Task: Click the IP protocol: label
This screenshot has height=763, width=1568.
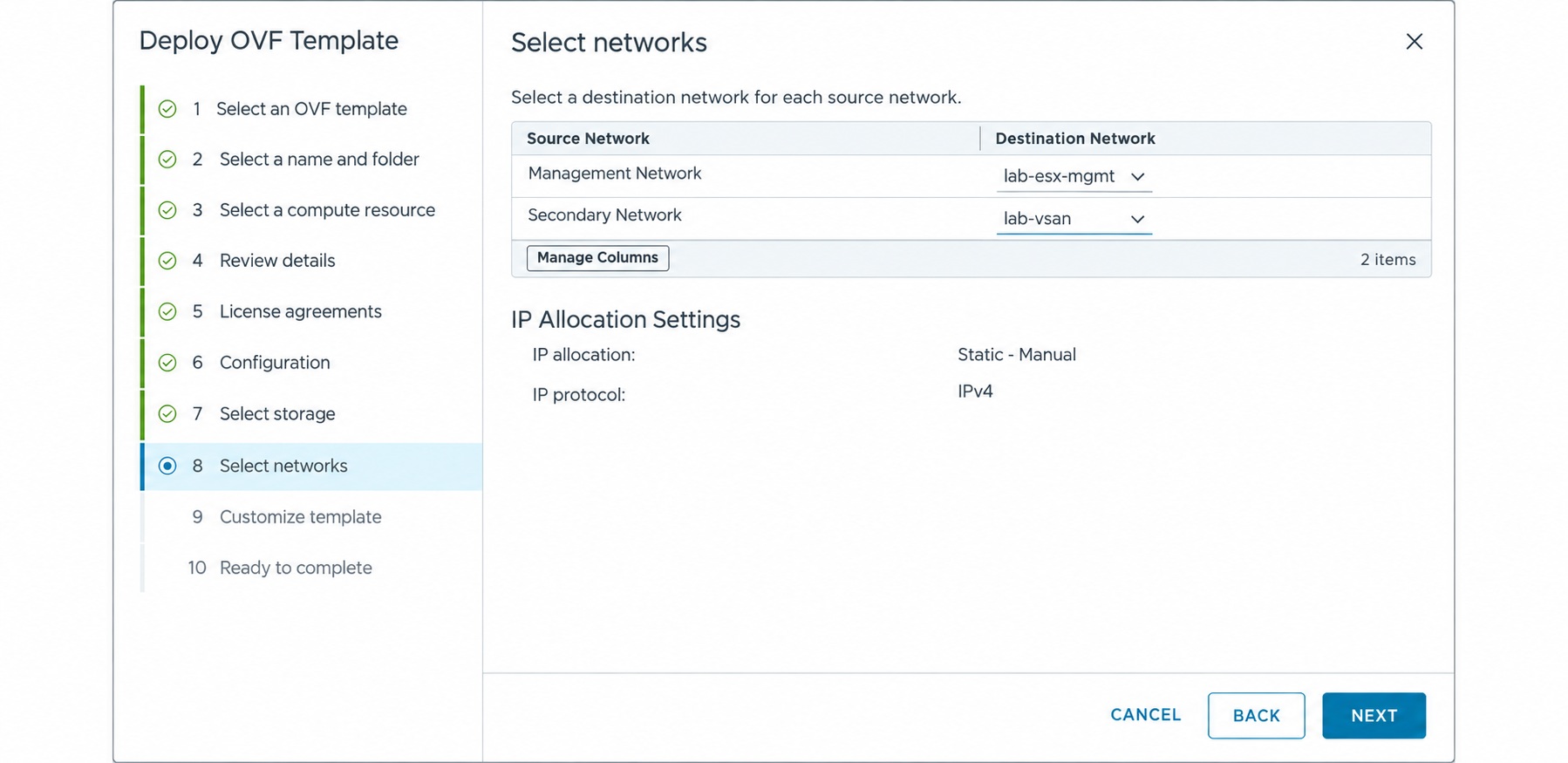Action: [x=578, y=395]
